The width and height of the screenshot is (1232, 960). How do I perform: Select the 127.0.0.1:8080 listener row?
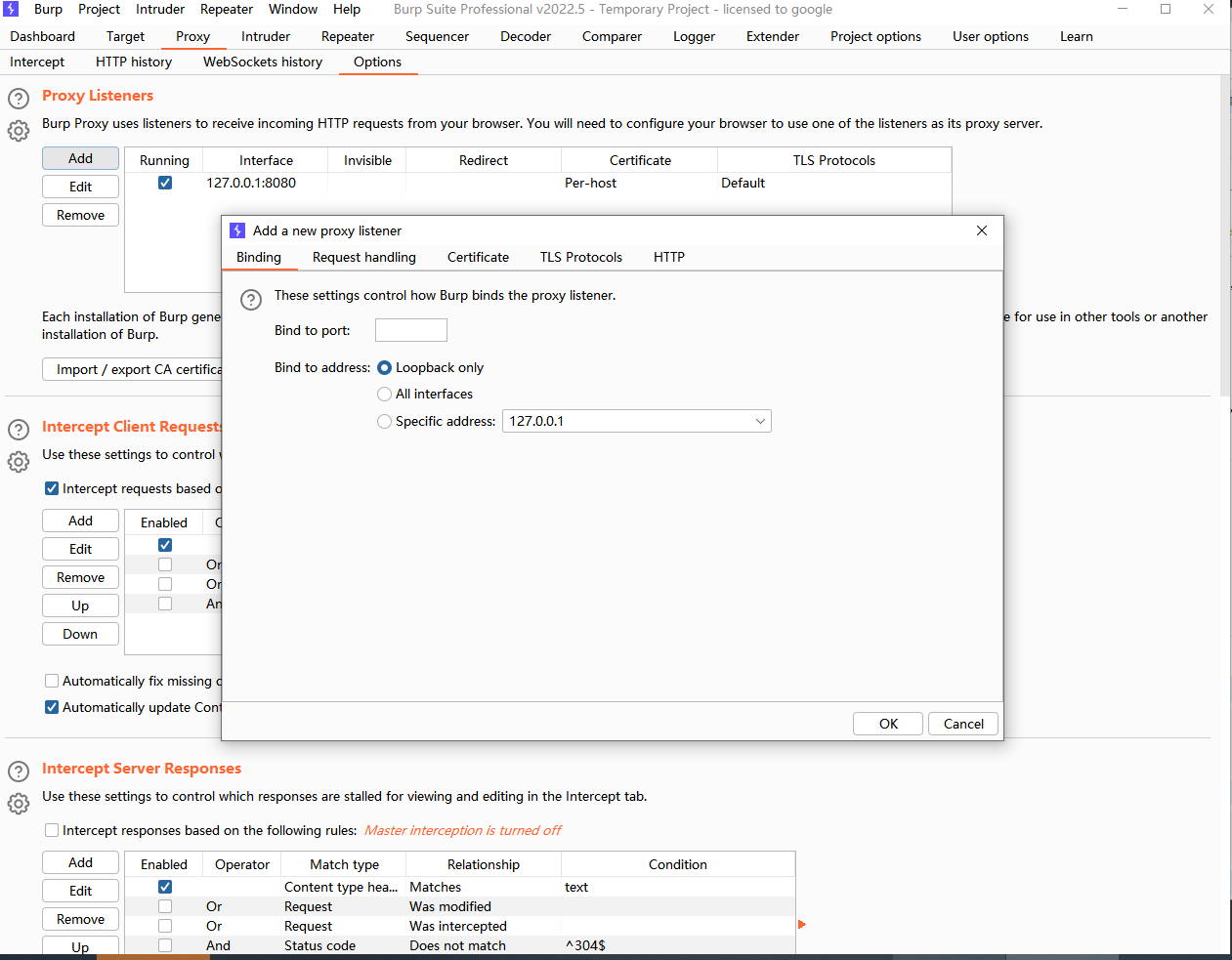pos(538,183)
